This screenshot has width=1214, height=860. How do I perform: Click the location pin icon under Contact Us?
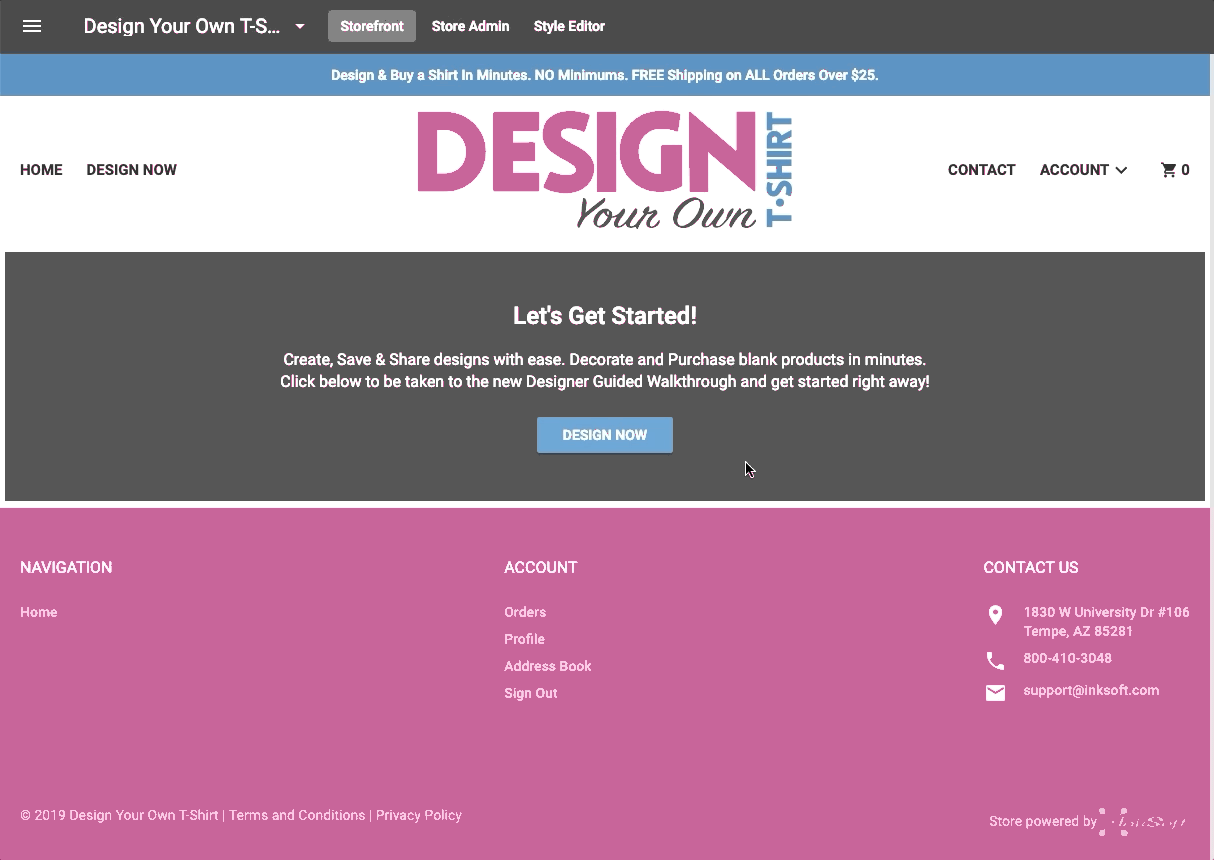(x=995, y=615)
